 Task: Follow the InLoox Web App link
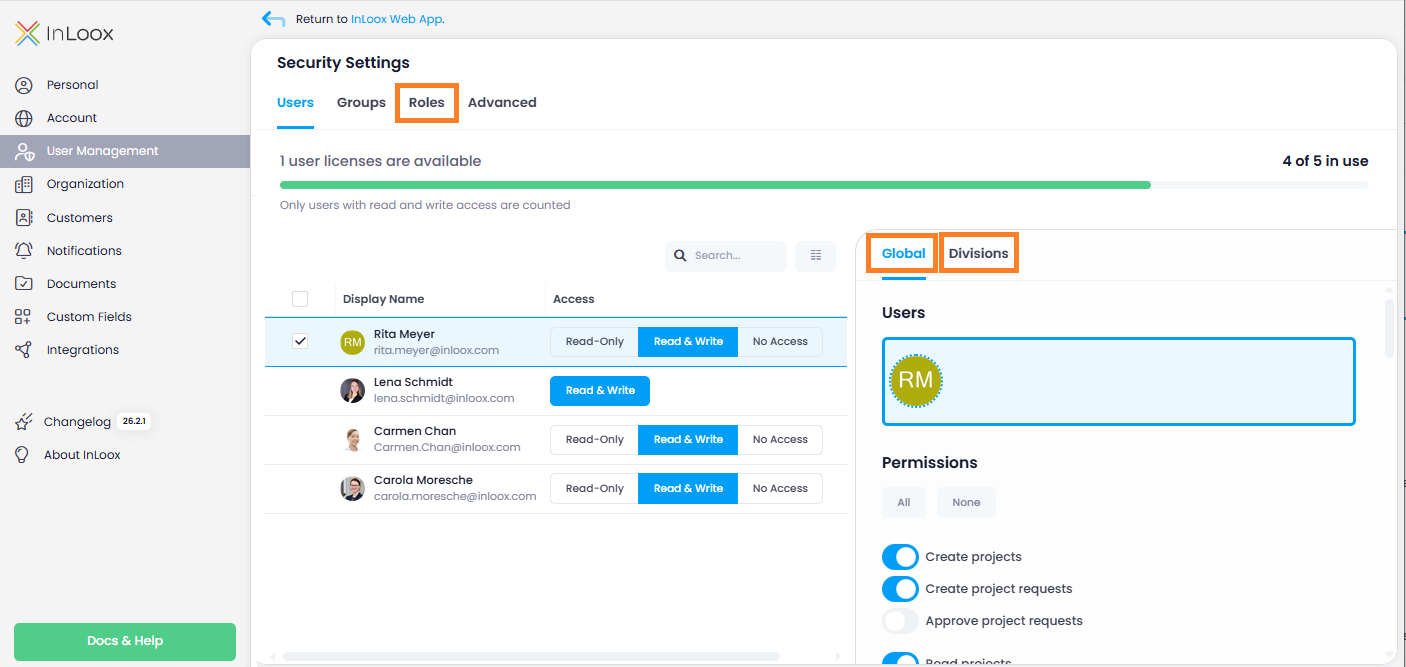[396, 19]
